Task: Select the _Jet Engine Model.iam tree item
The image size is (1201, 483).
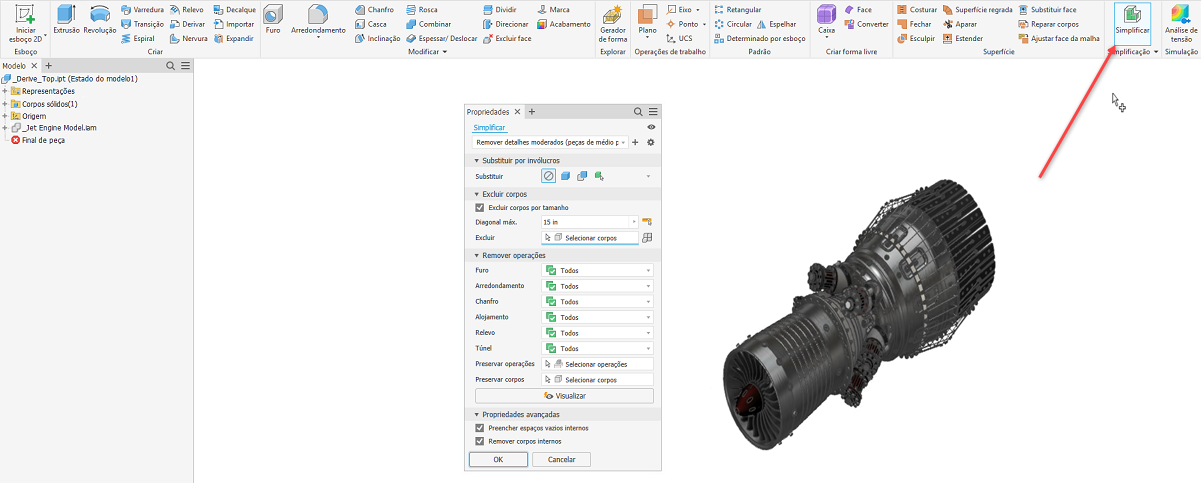Action: (x=54, y=128)
